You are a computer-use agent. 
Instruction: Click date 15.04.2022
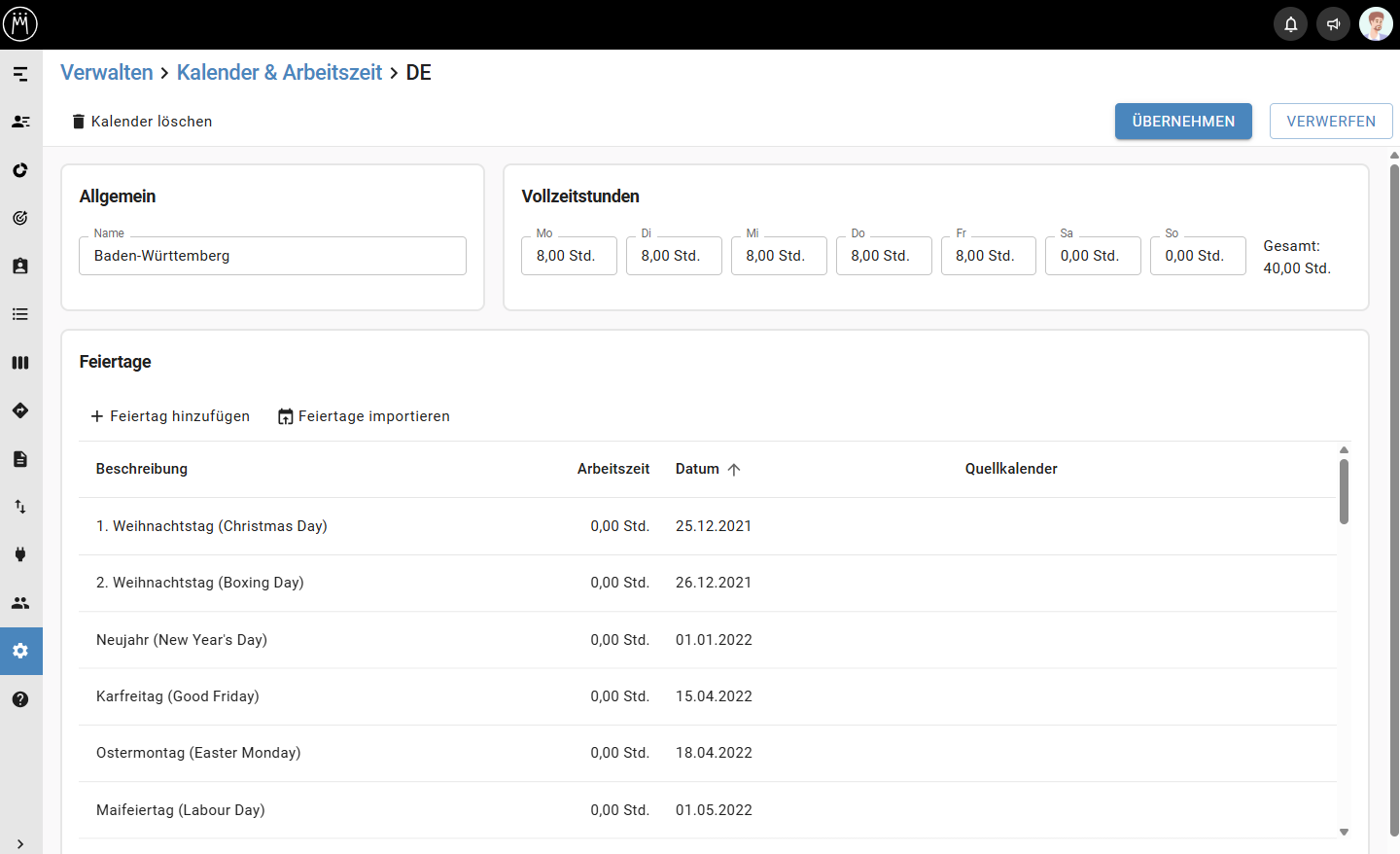(x=714, y=696)
